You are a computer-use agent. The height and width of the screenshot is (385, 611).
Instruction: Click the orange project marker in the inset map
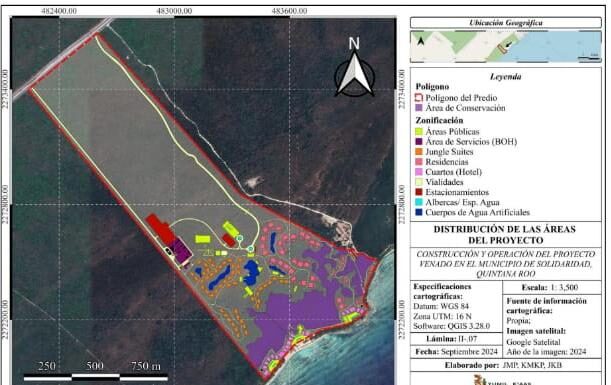pos(501,48)
